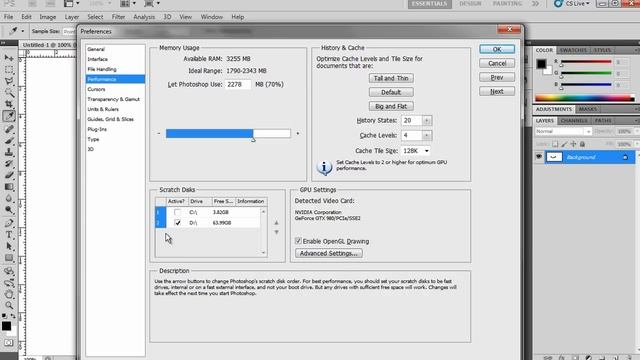Move scratch disk up with arrow button
The height and width of the screenshot is (360, 640).
(x=276, y=223)
